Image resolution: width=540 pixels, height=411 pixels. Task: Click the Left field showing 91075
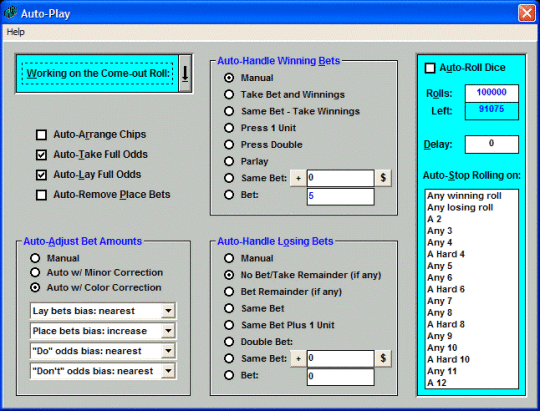[492, 111]
